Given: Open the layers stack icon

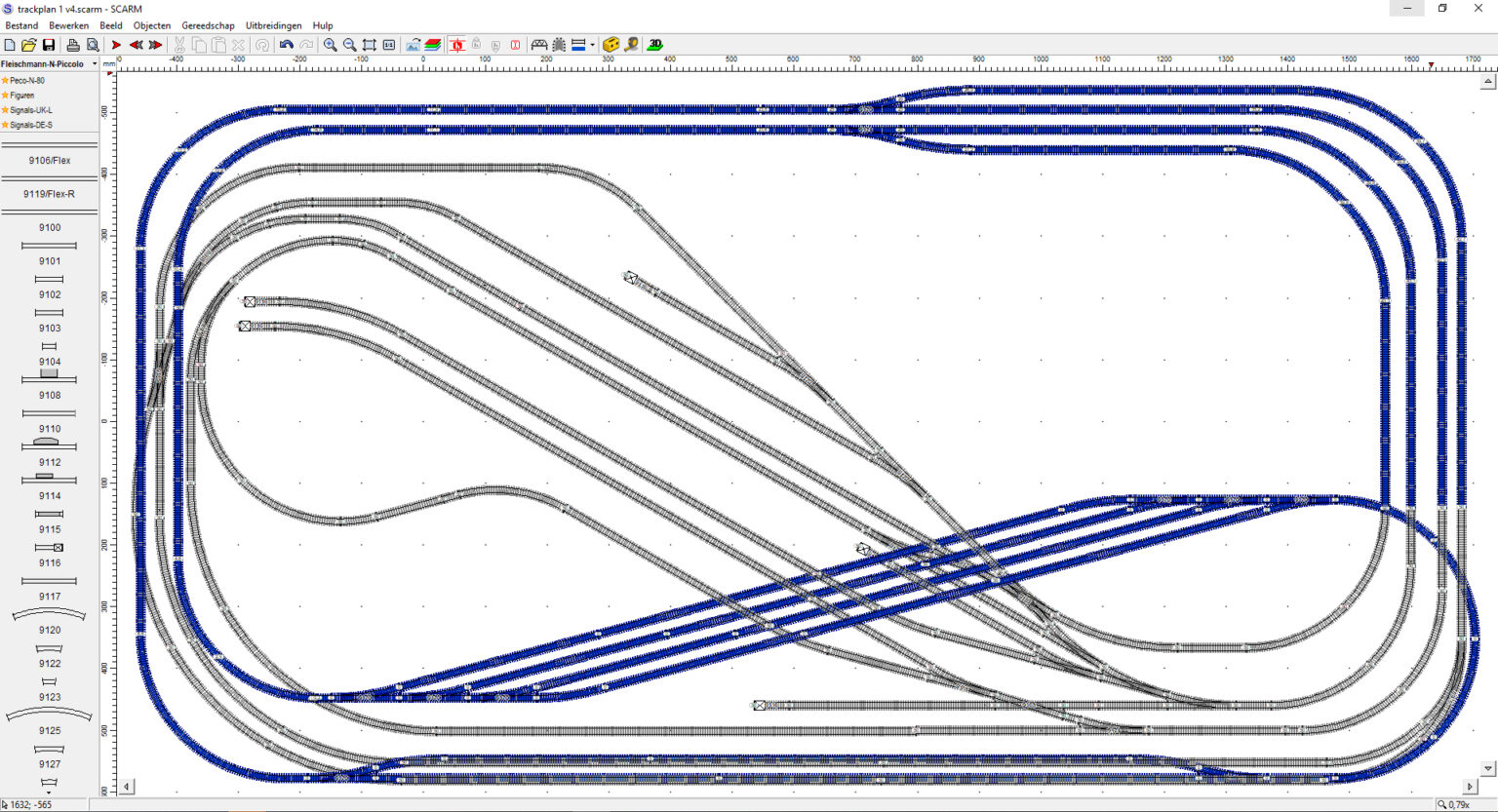Looking at the screenshot, I should (433, 45).
